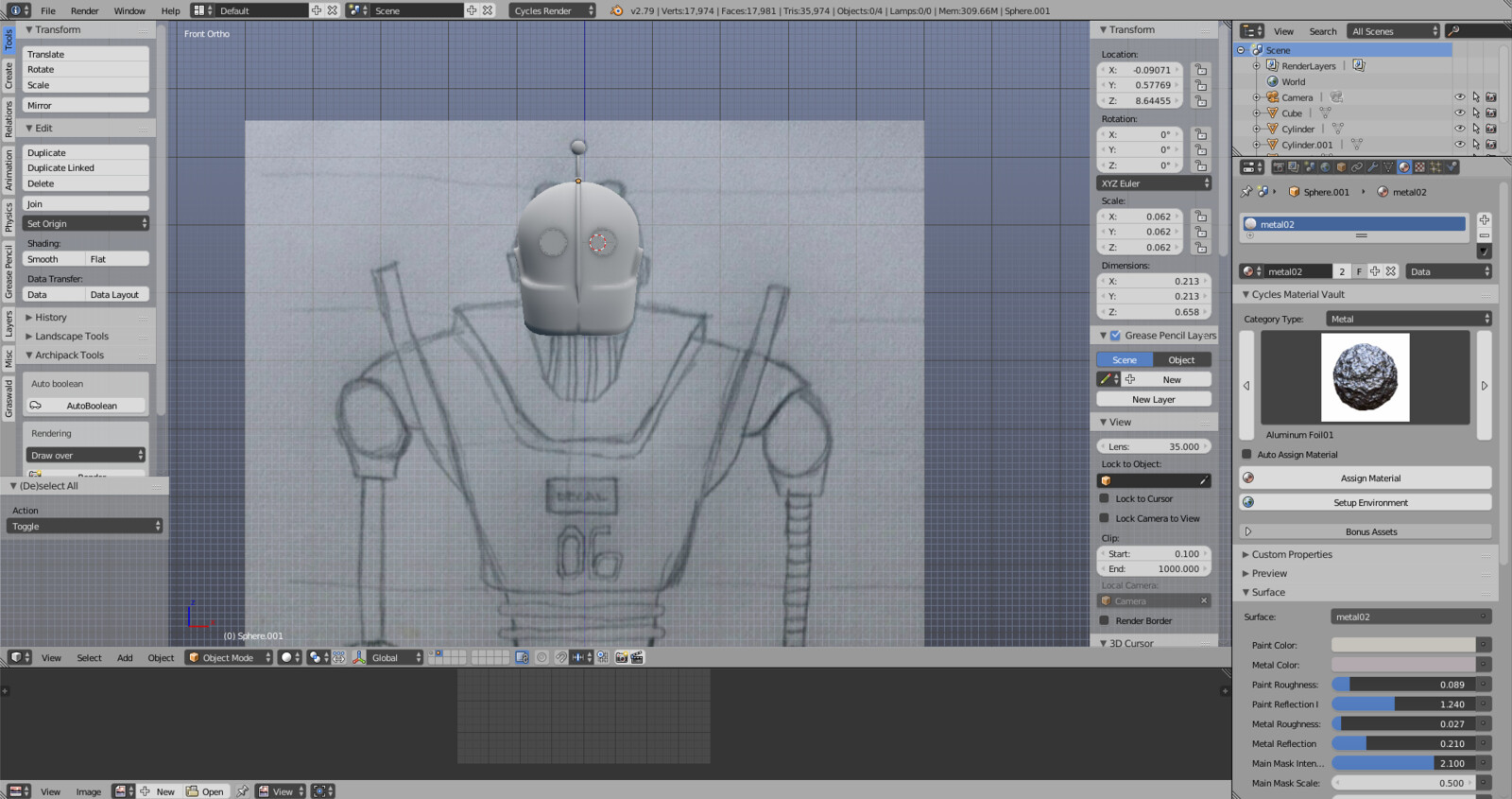Switch to the Create vertical tab
This screenshot has width=1512, height=799.
9,75
